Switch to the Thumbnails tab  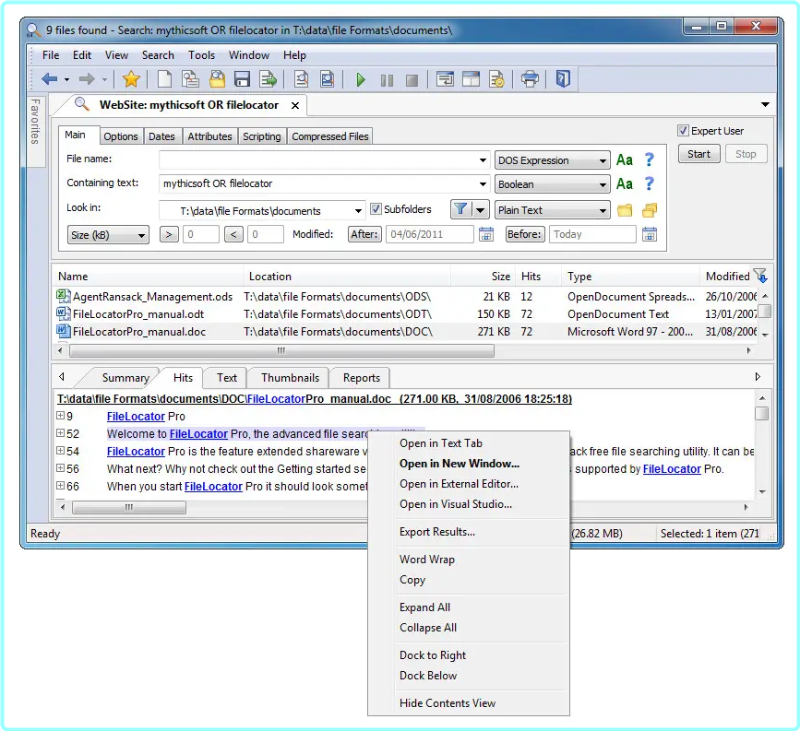point(290,377)
